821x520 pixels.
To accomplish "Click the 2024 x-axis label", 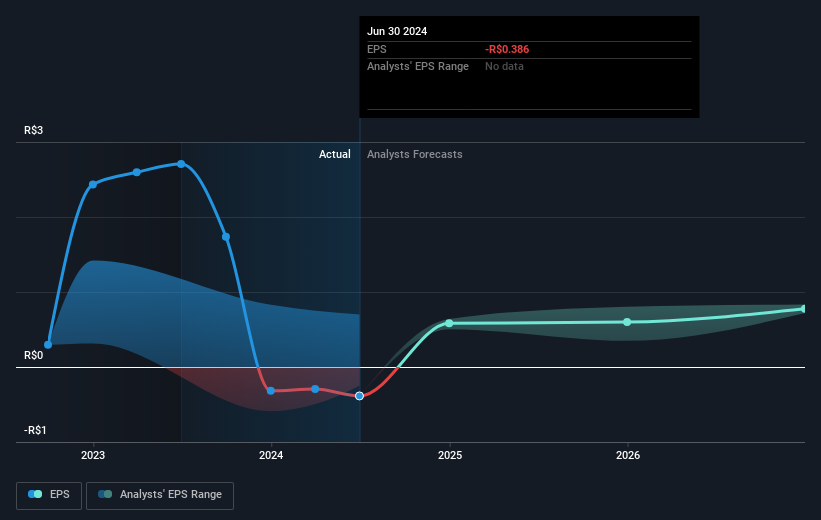I will [271, 455].
